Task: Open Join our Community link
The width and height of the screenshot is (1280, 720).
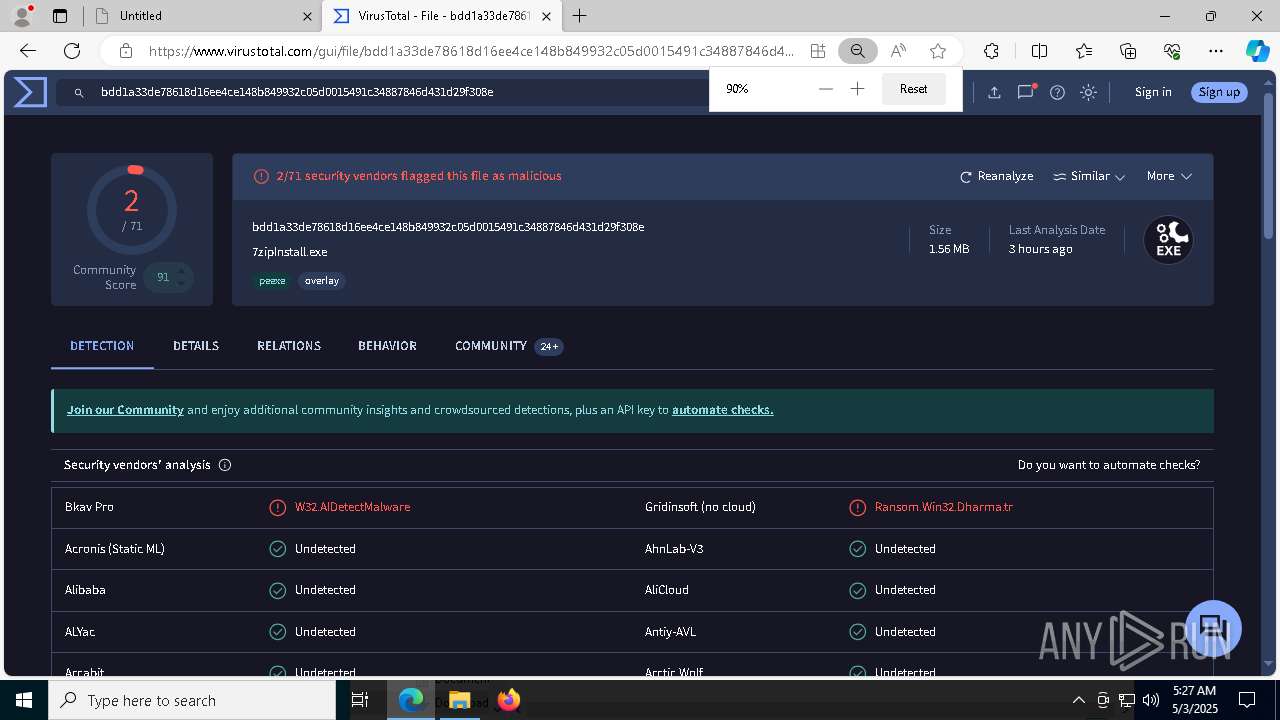Action: [125, 410]
